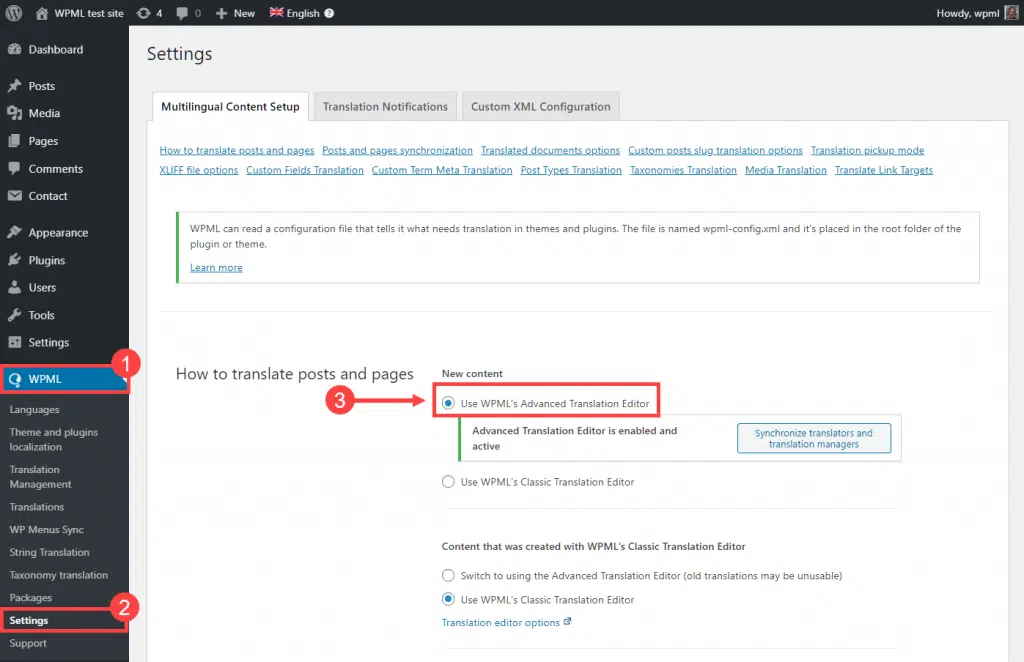Open Packages submenu item
The width and height of the screenshot is (1024, 662).
click(31, 598)
